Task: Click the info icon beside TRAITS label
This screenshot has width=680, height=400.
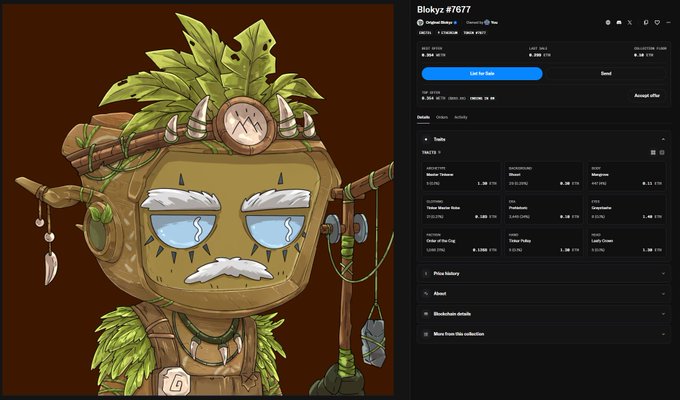Action: click(x=439, y=153)
